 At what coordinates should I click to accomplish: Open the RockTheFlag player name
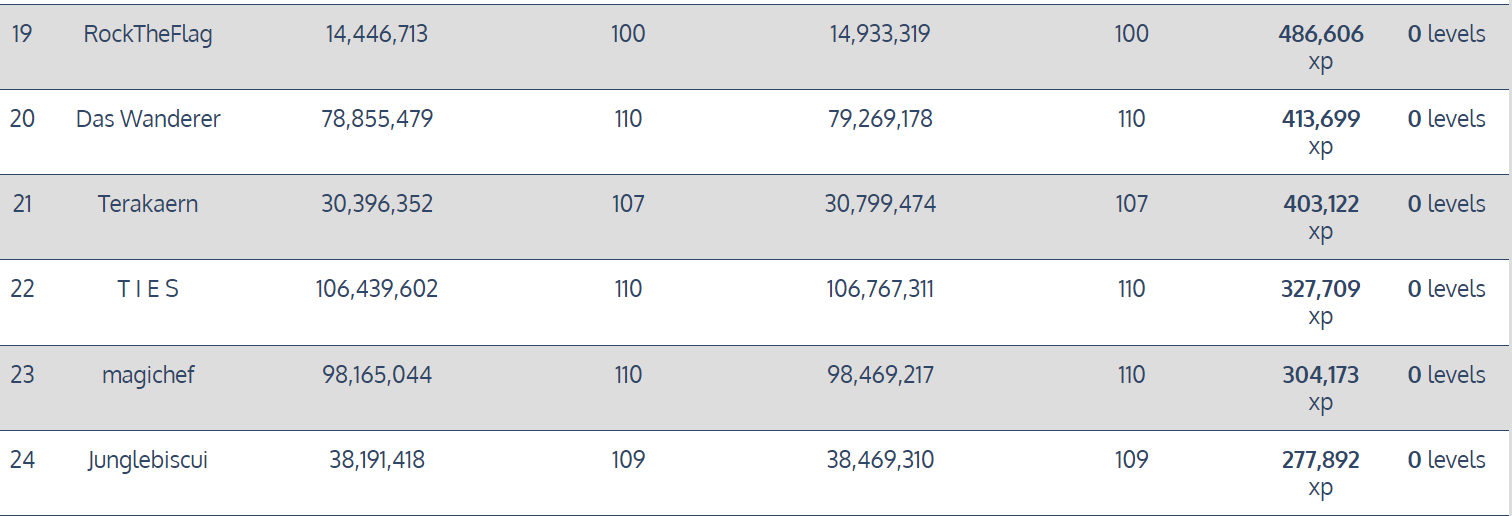[x=148, y=34]
